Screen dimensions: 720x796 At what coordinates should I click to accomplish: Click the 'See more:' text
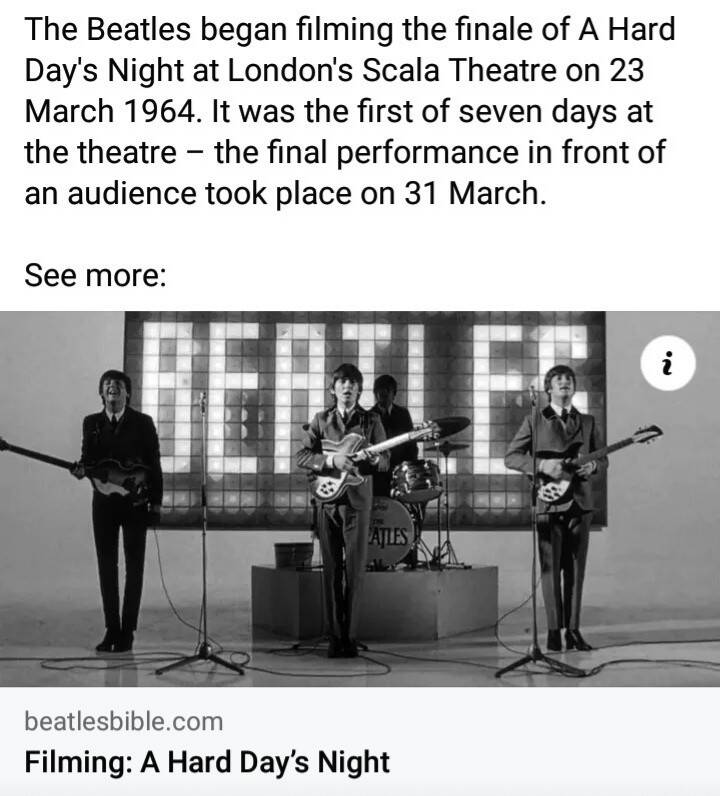pos(95,274)
